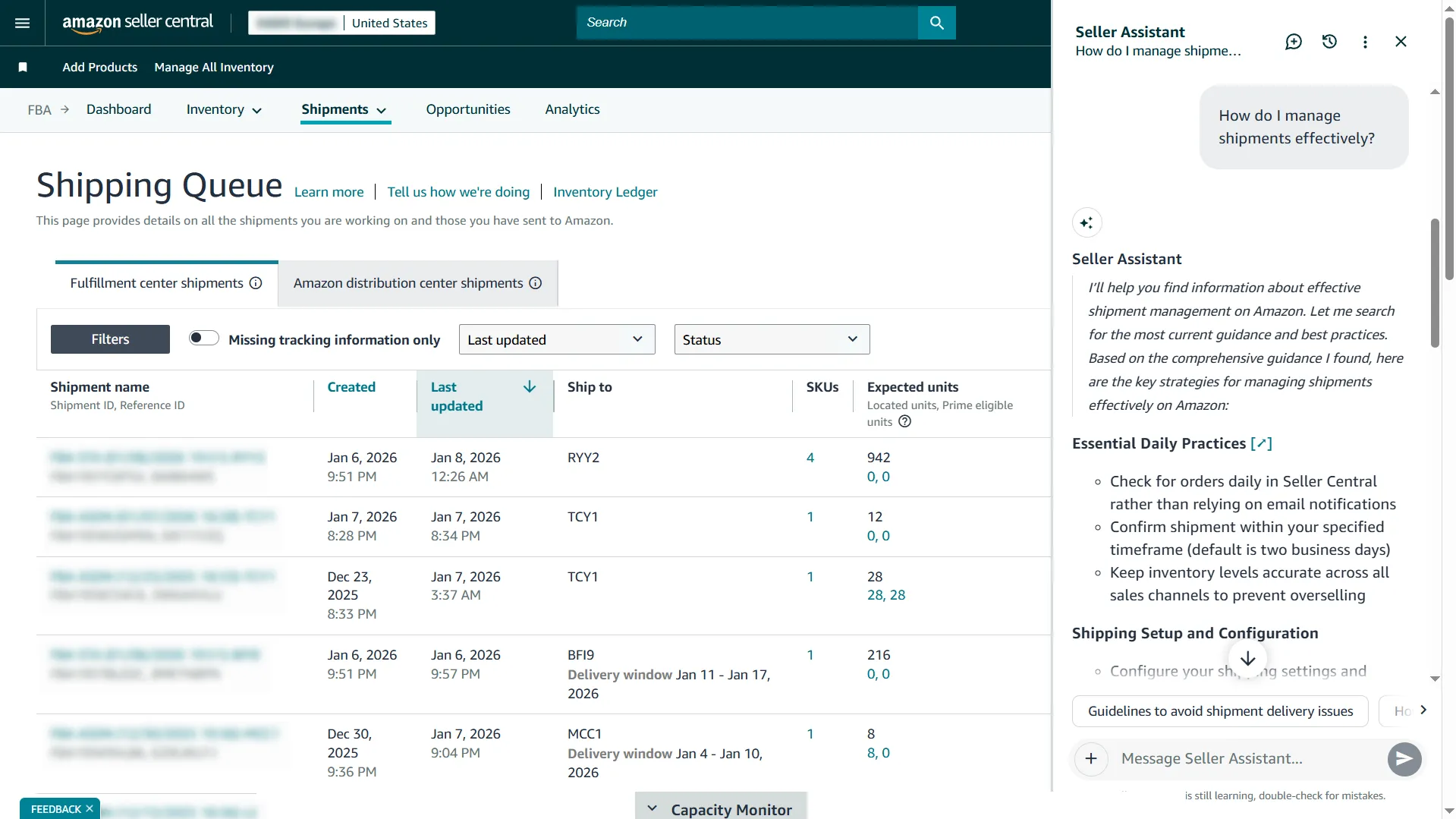The image size is (1456, 819).
Task: Open the hamburger navigation menu
Action: (23, 23)
